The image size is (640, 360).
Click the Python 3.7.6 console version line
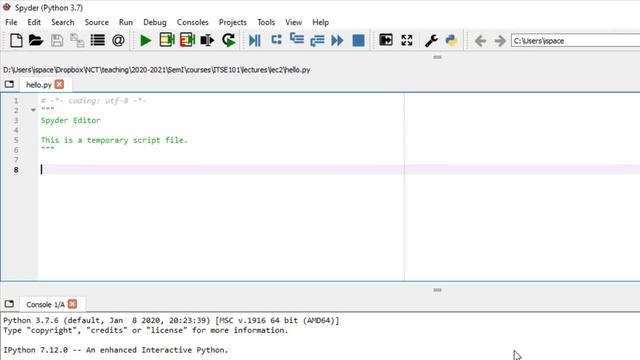(171, 320)
